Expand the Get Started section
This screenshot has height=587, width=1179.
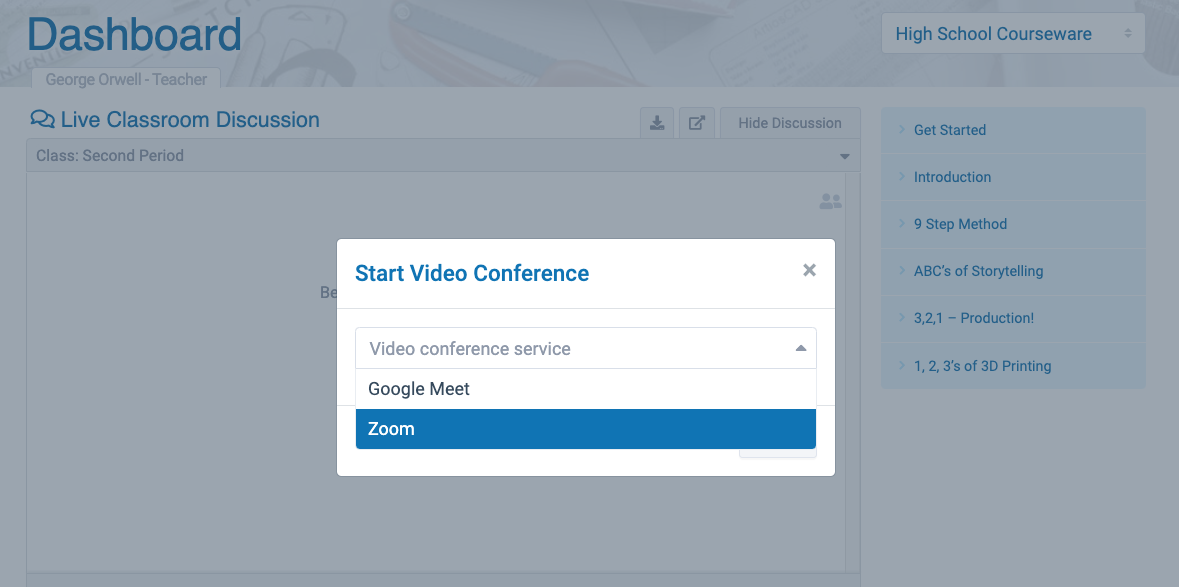(x=1013, y=130)
